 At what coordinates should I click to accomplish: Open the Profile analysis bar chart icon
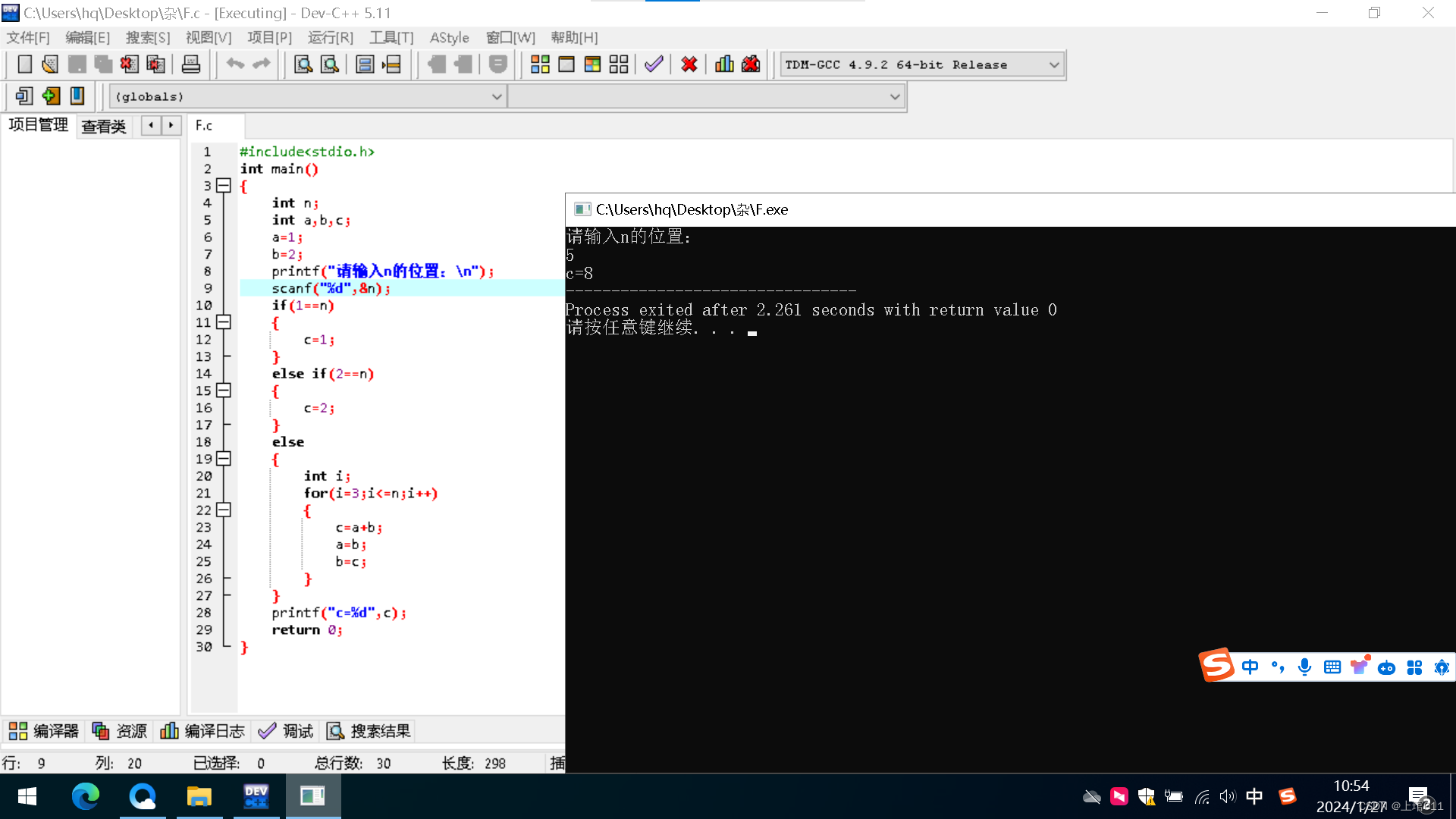[724, 64]
